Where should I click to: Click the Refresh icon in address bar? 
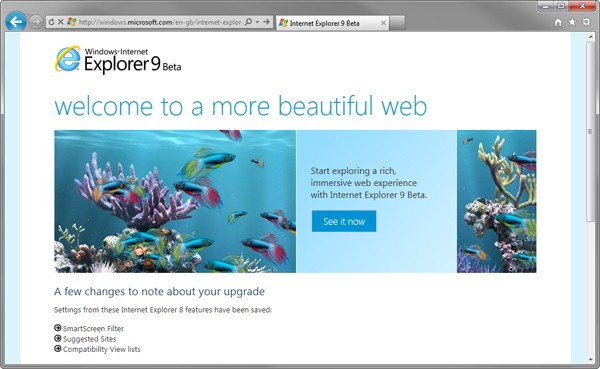52,22
